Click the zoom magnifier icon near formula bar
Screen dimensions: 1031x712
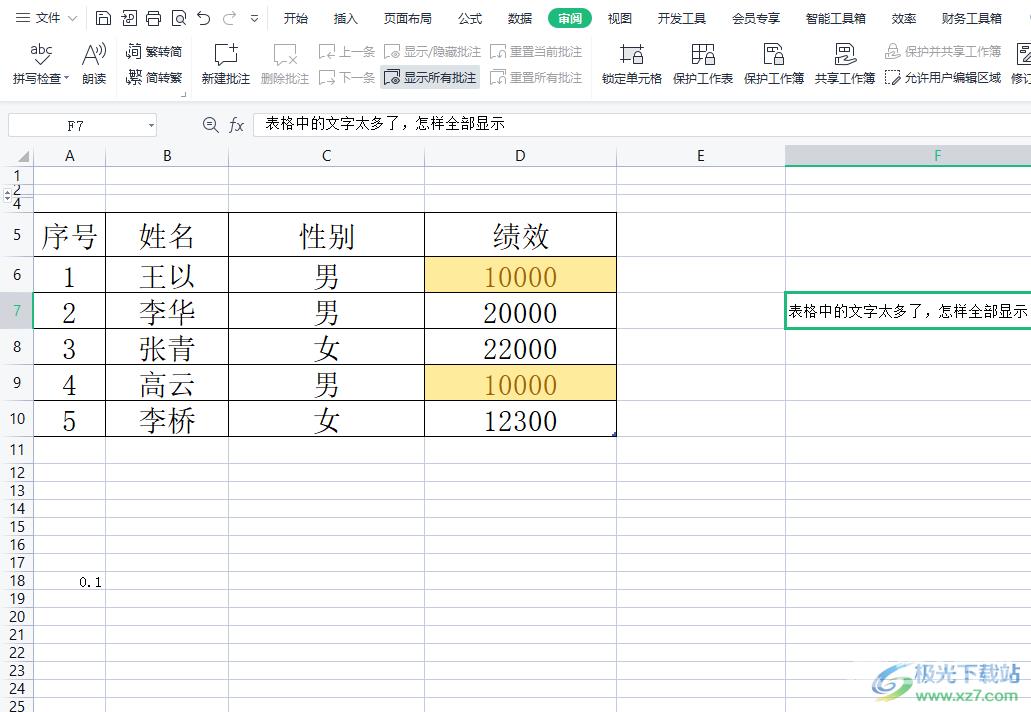point(210,124)
